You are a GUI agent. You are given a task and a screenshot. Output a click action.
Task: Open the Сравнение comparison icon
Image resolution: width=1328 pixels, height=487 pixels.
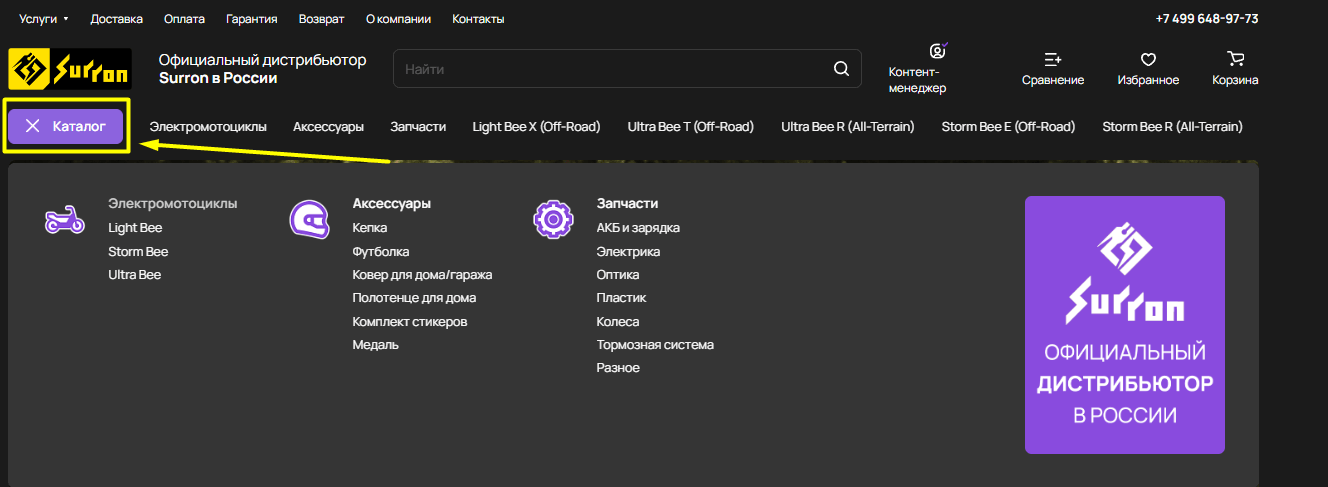1052,60
